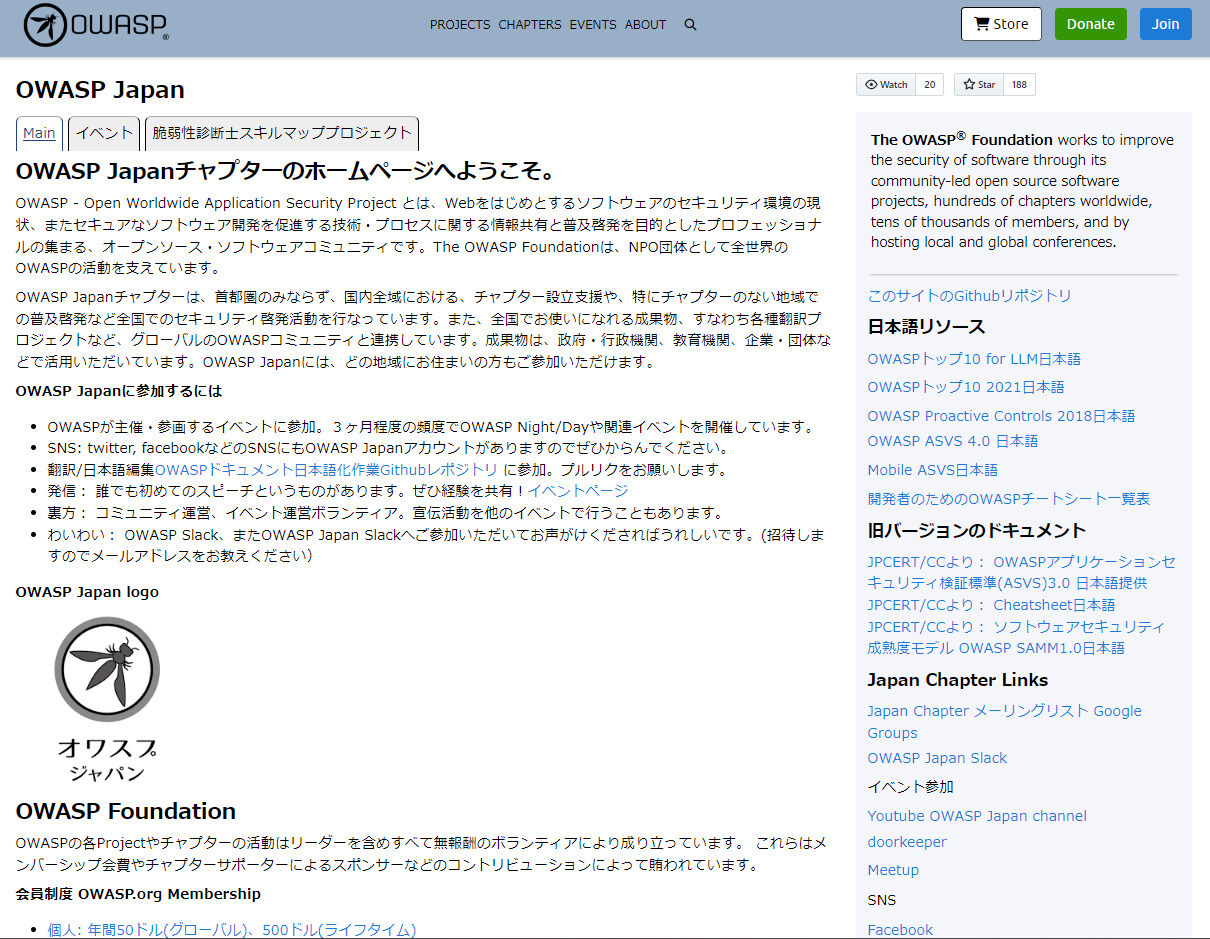The width and height of the screenshot is (1210, 939).
Task: Open the Youtube OWASP Japan channel link
Action: [977, 815]
